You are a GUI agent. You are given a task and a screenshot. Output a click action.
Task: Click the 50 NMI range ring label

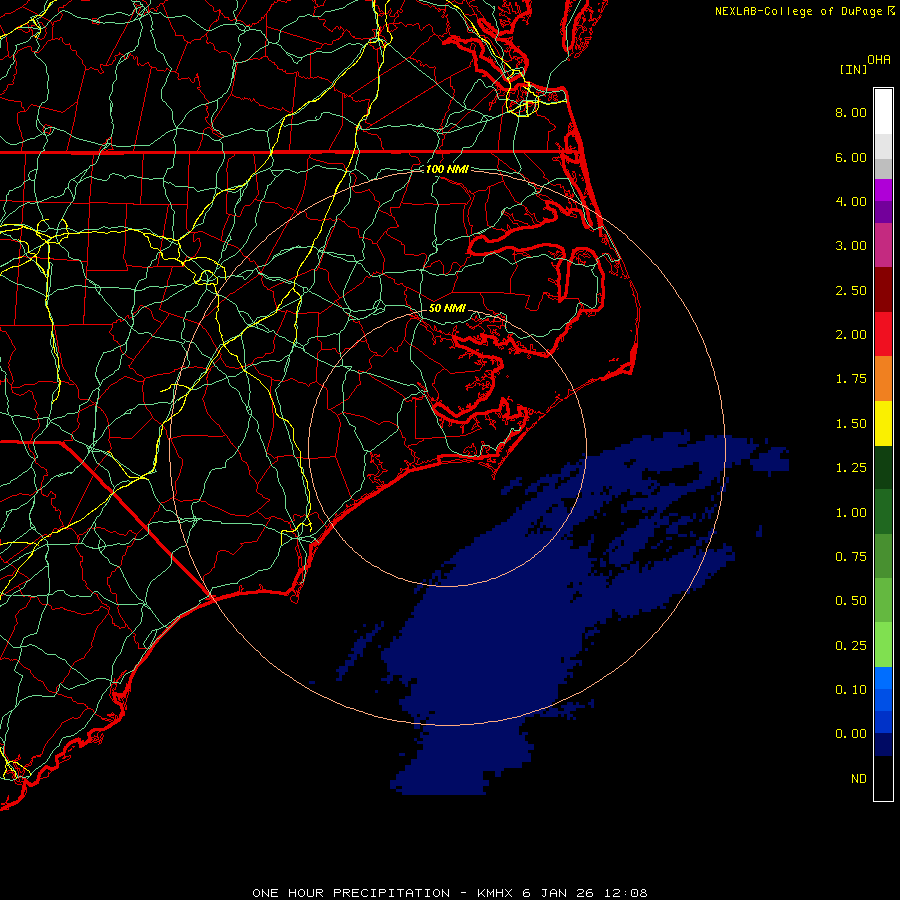coord(447,308)
